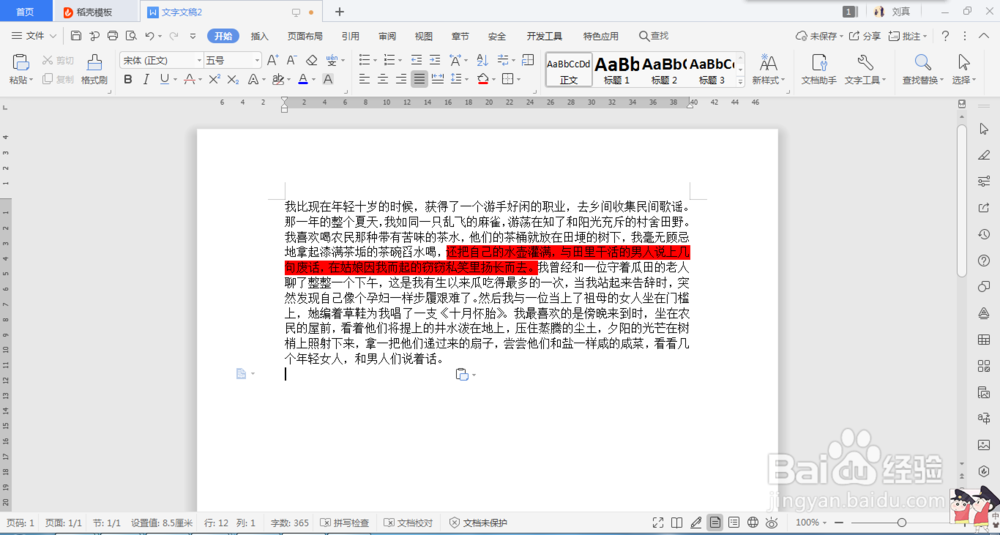
Task: Add a new document tab with plus
Action: click(x=339, y=11)
